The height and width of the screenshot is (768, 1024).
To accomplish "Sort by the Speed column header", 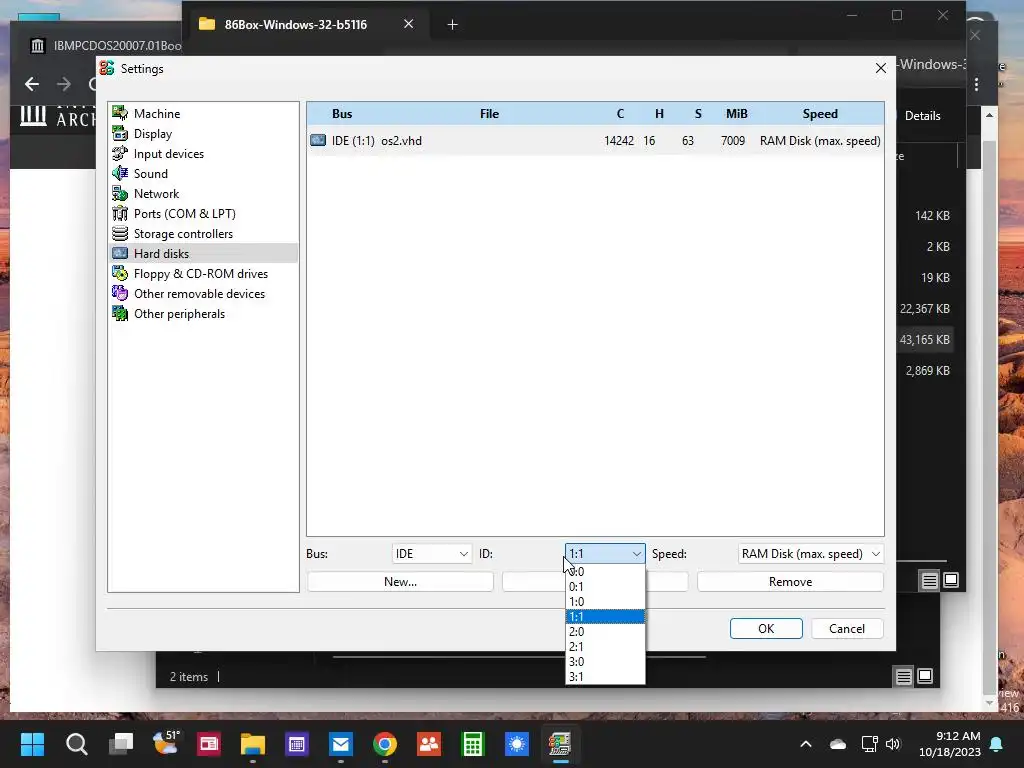I will 820,114.
